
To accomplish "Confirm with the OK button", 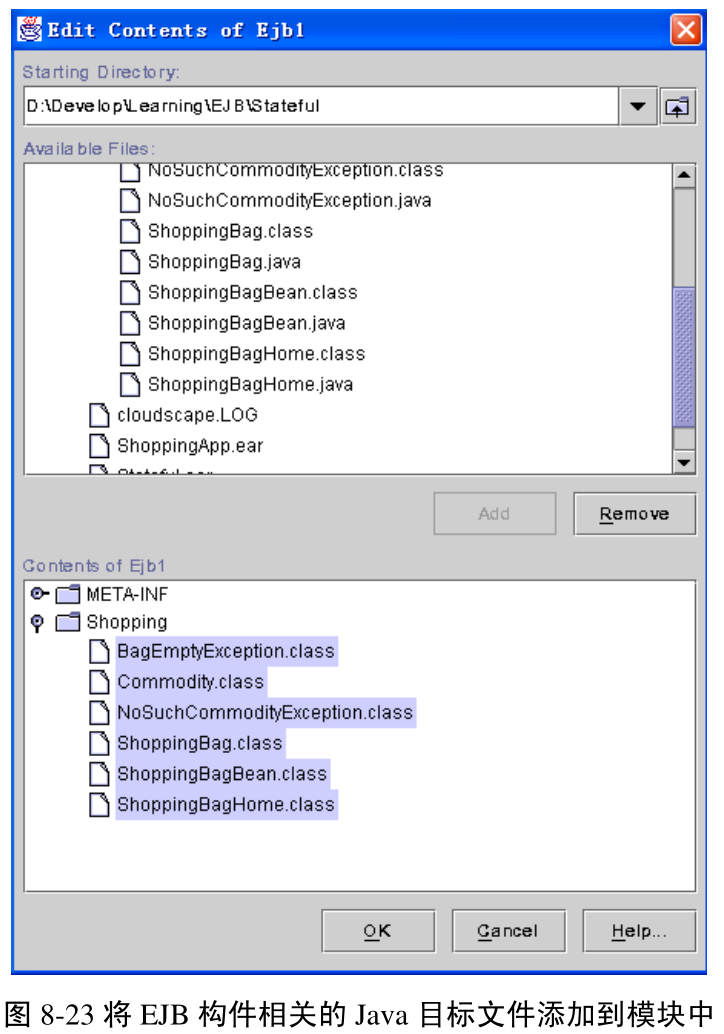I will pos(378,931).
